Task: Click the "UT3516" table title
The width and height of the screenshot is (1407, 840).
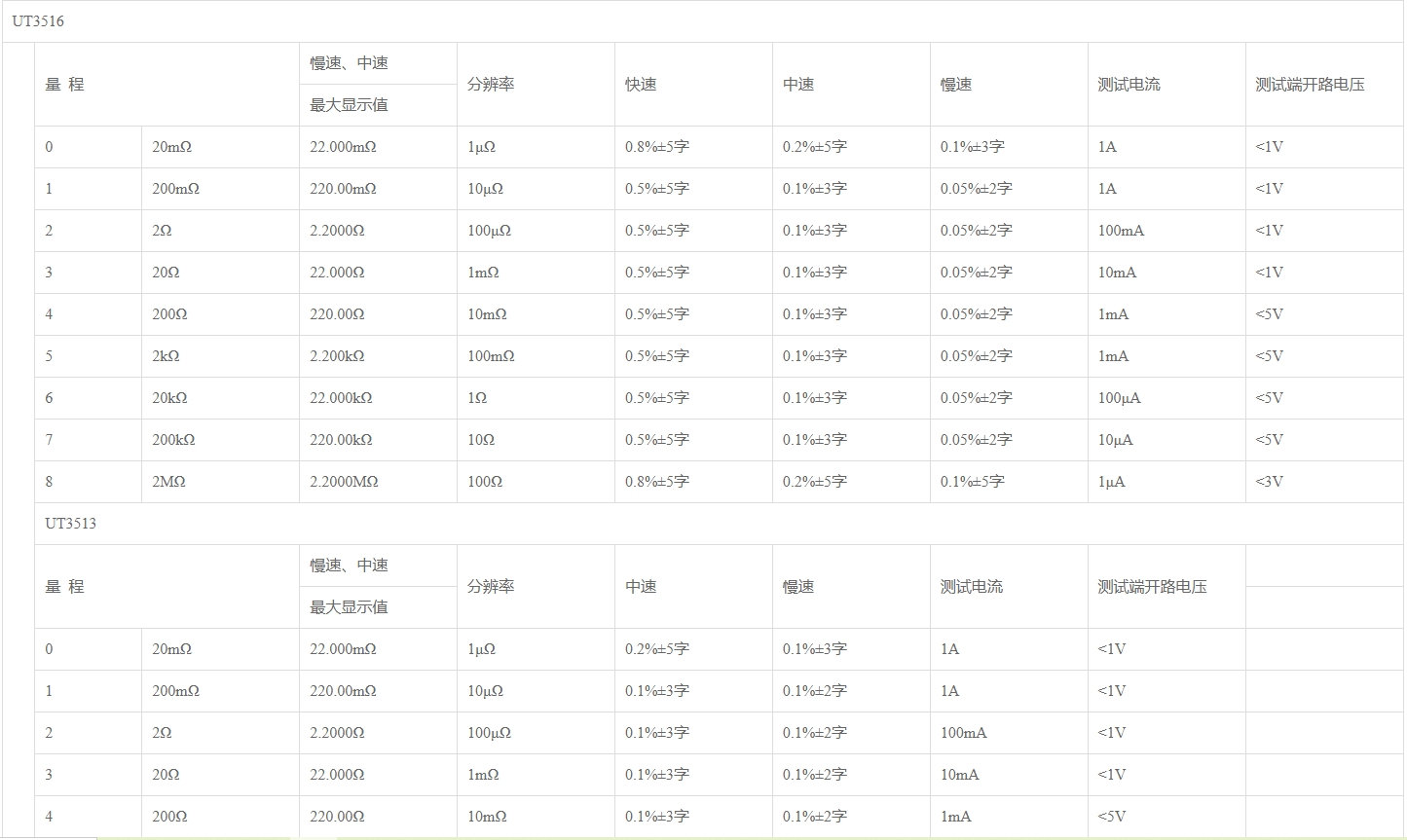Action: 38,21
